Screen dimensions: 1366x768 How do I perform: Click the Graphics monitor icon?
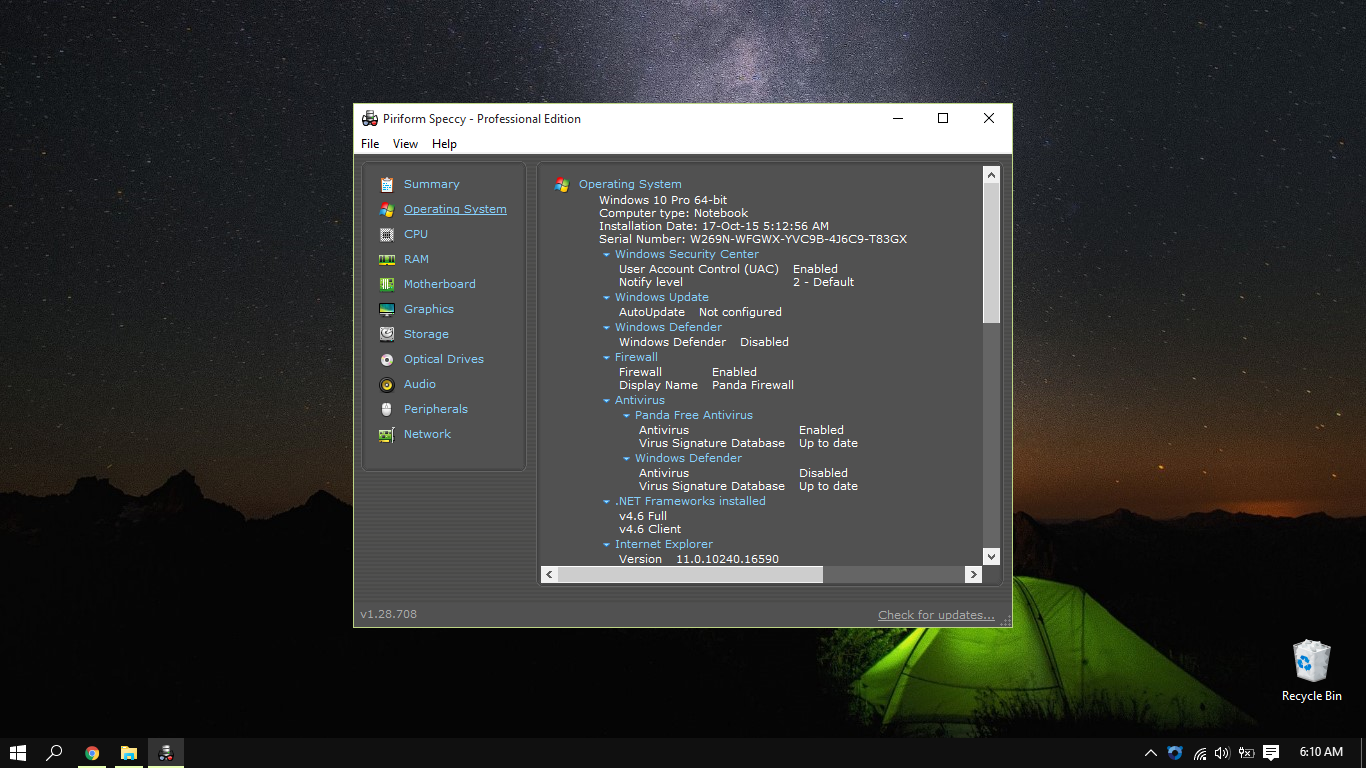click(387, 309)
